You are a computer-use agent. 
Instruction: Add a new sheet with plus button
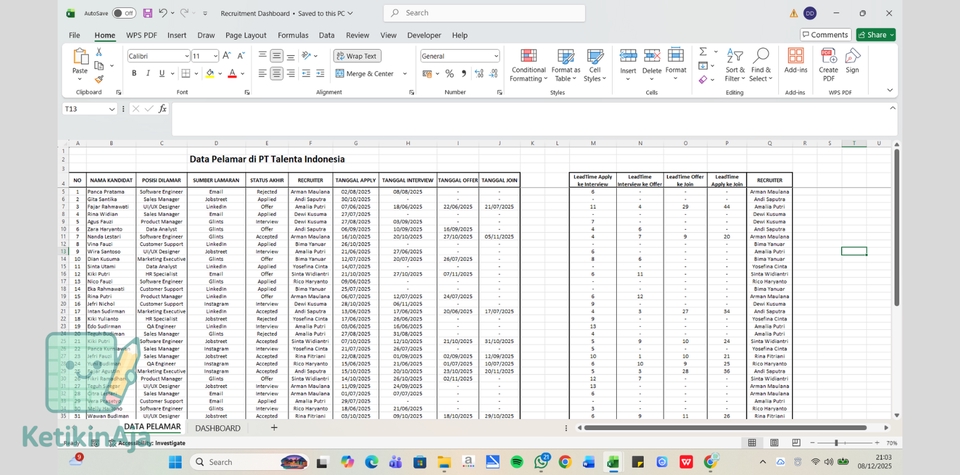[274, 428]
